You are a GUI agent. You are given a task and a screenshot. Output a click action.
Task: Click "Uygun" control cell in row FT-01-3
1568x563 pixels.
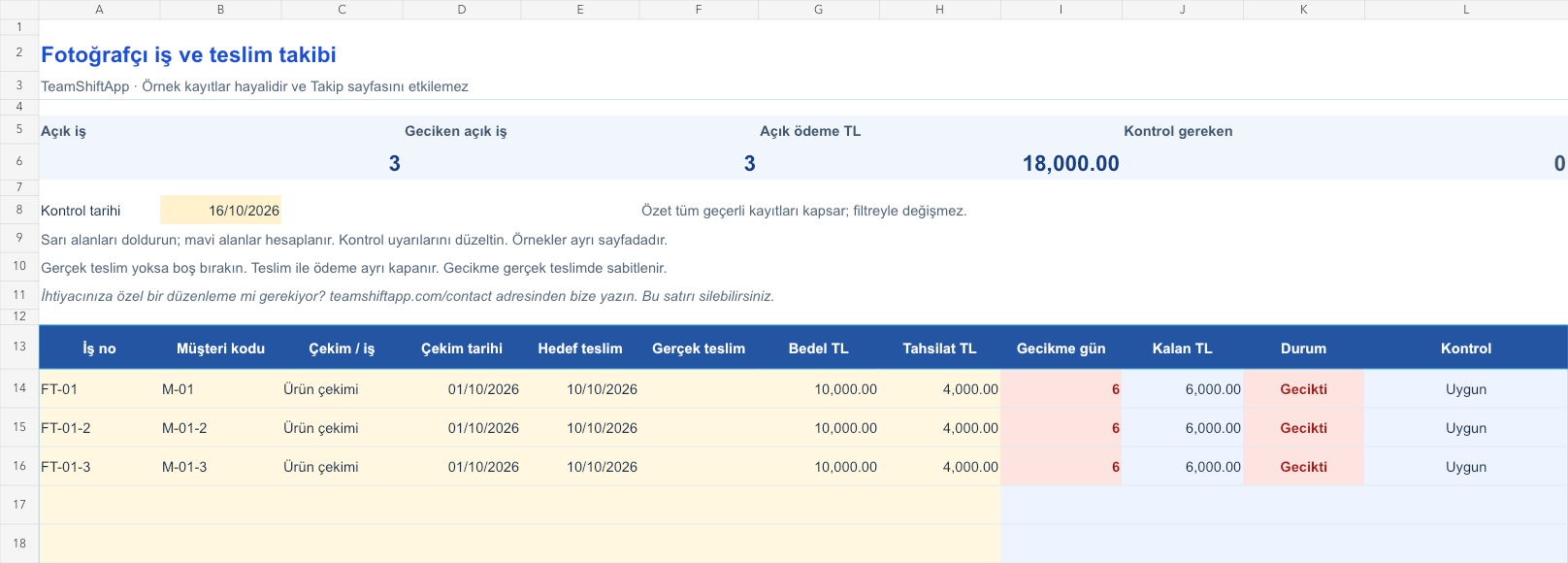1465,466
